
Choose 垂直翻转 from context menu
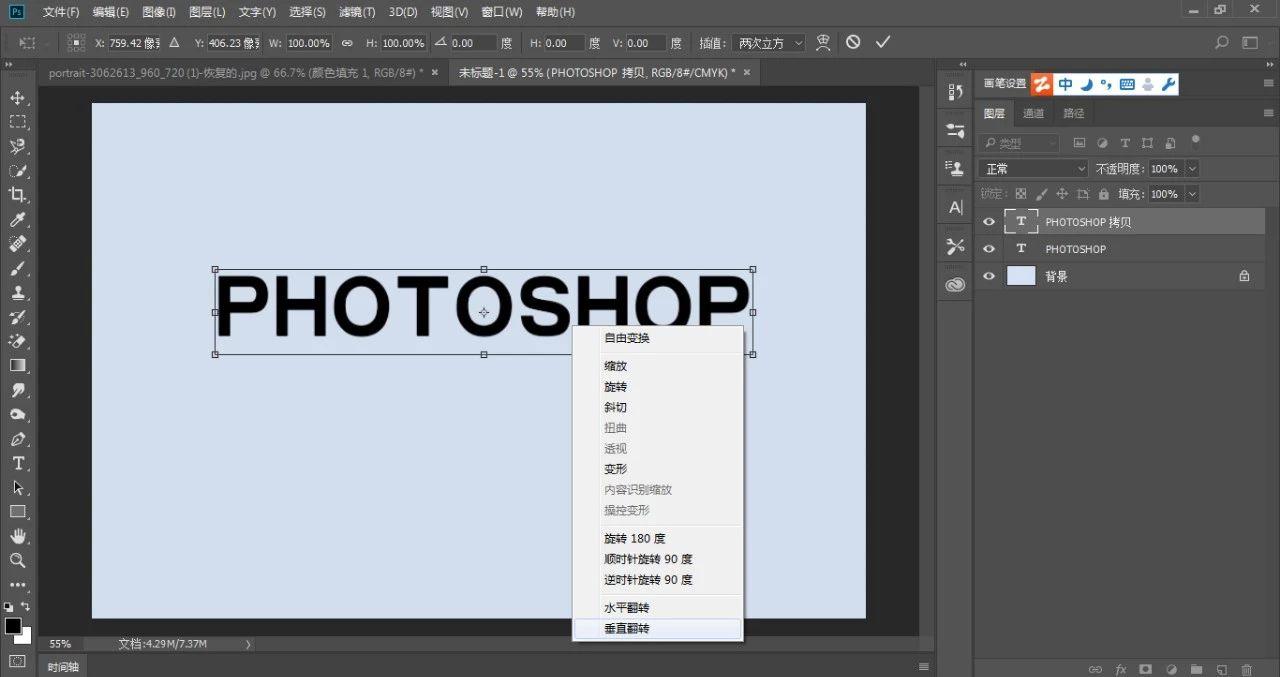coord(658,629)
